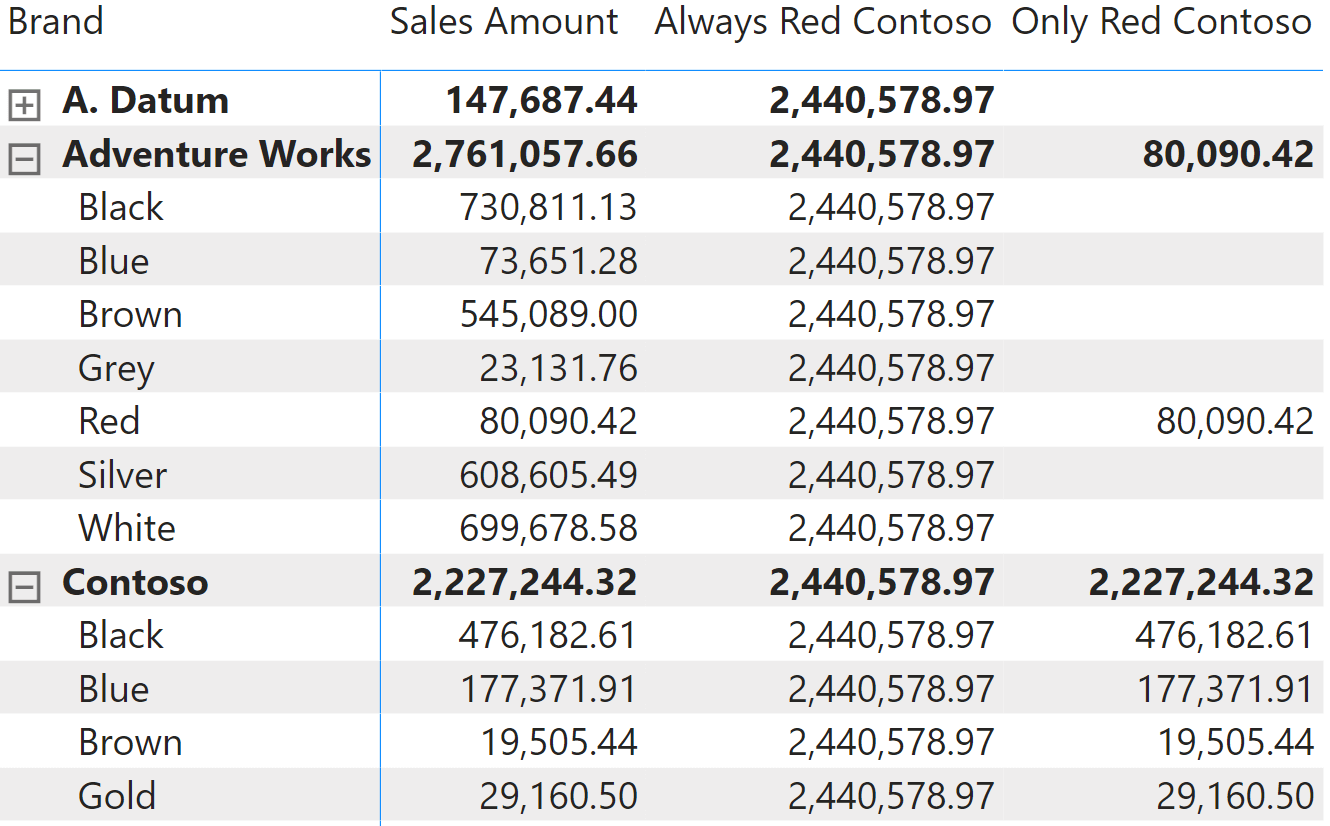Click the 730,811.13 sales value
1330x826 pixels.
548,207
